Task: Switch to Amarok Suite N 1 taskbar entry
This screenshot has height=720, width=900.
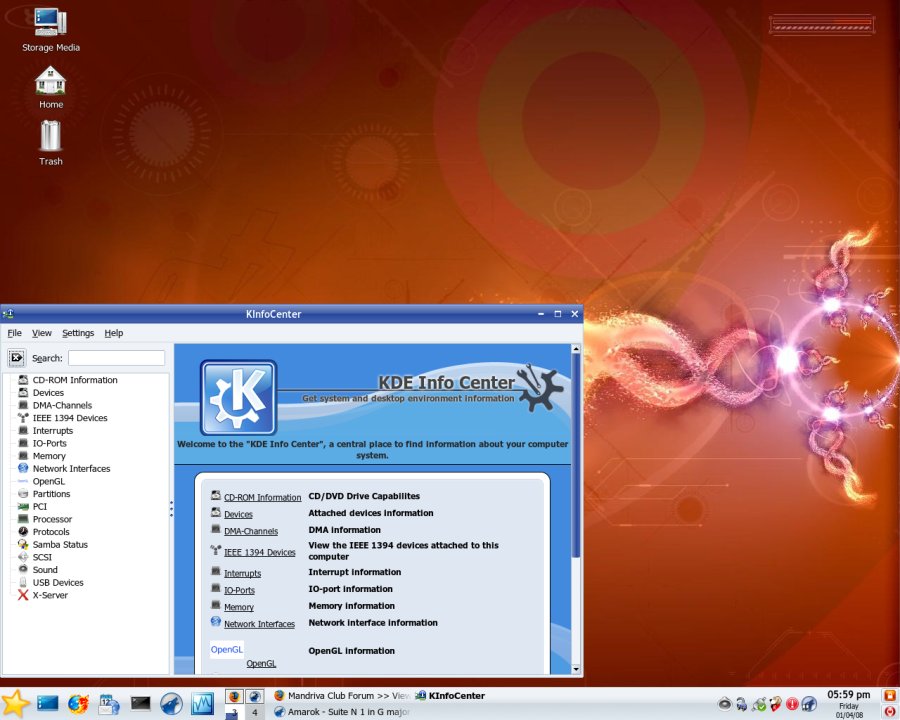Action: click(342, 712)
